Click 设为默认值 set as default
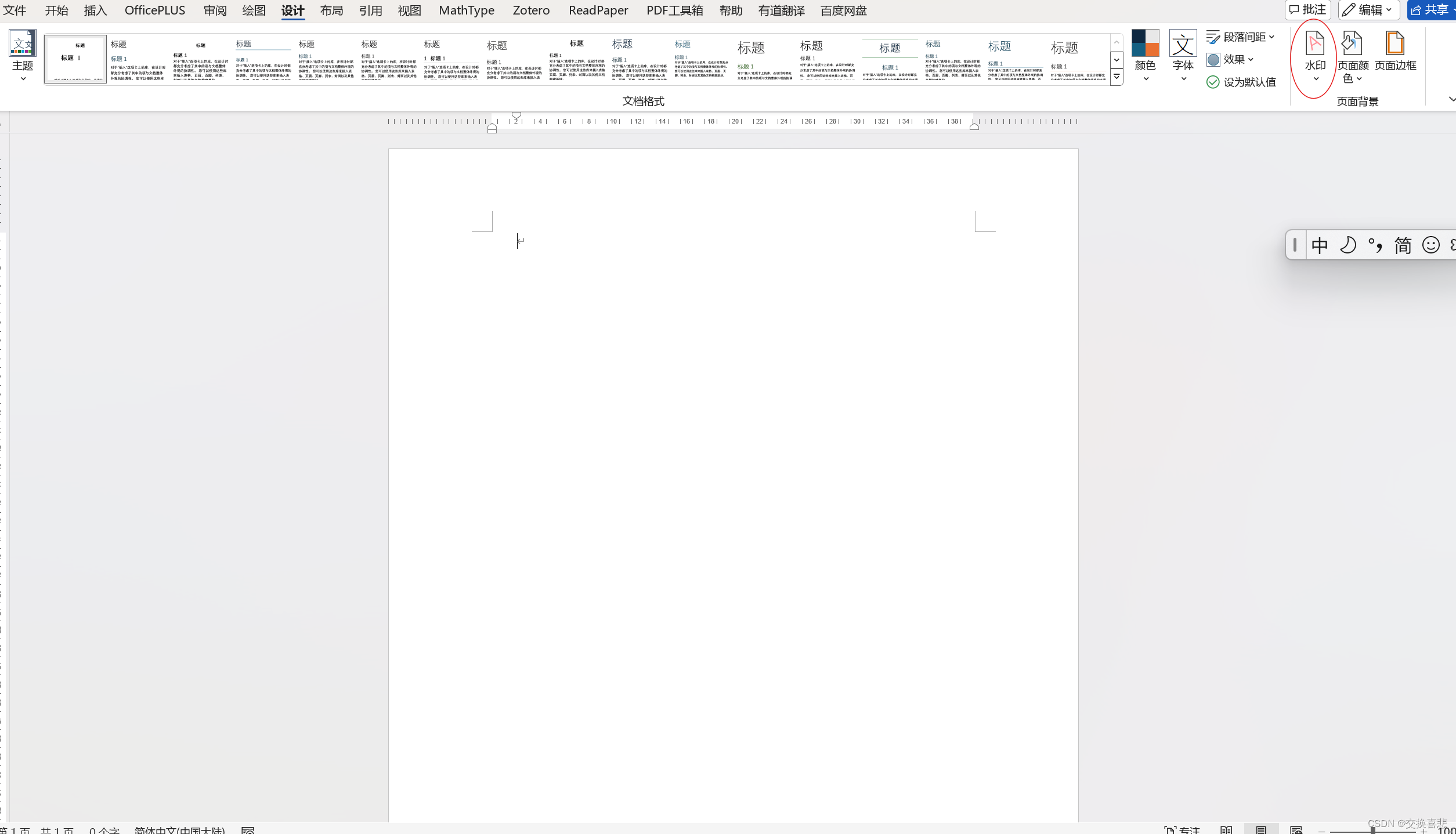 pyautogui.click(x=1241, y=82)
